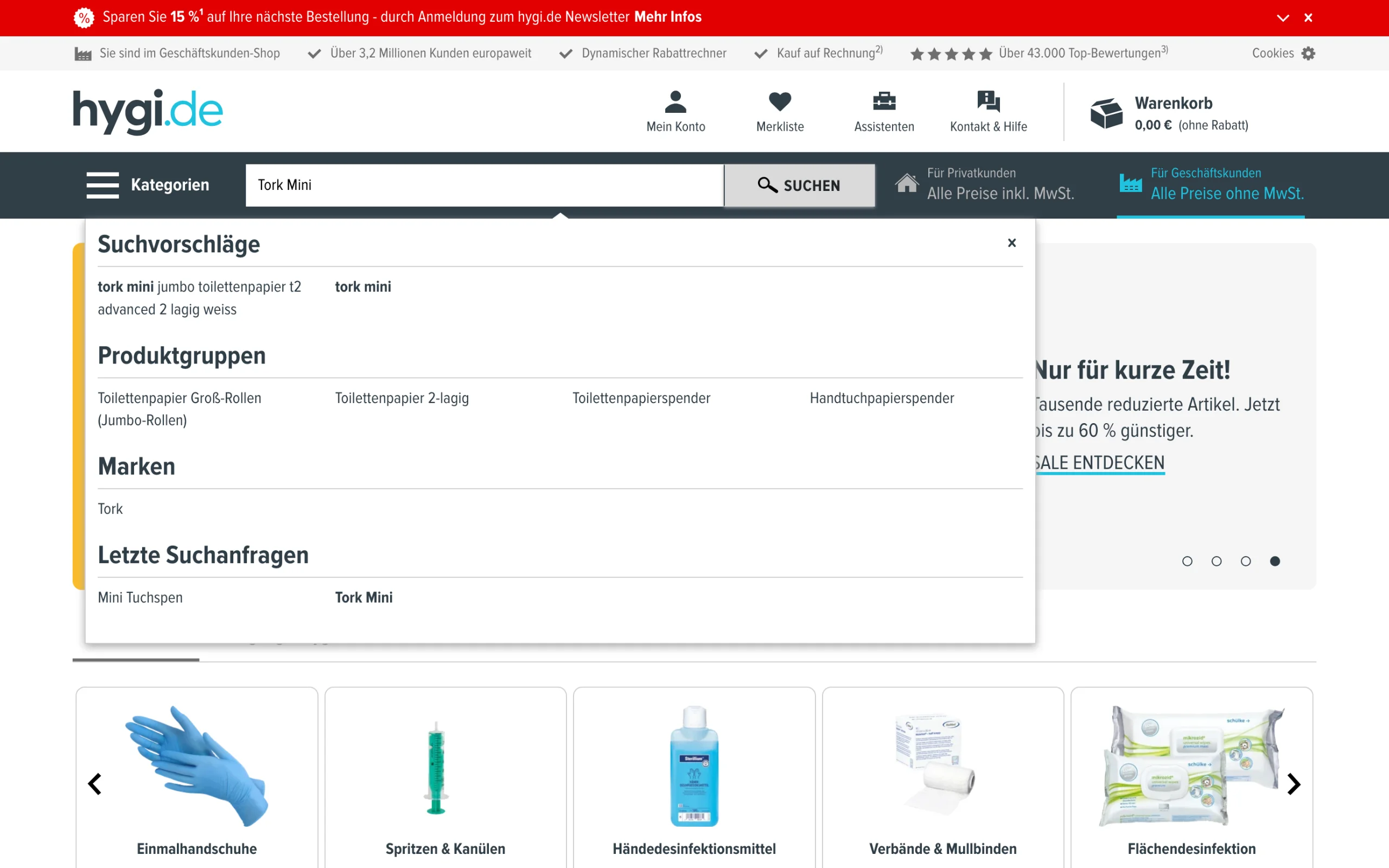Viewport: 1389px width, 868px height.
Task: Select recent search Tork Mini
Action: (x=364, y=598)
